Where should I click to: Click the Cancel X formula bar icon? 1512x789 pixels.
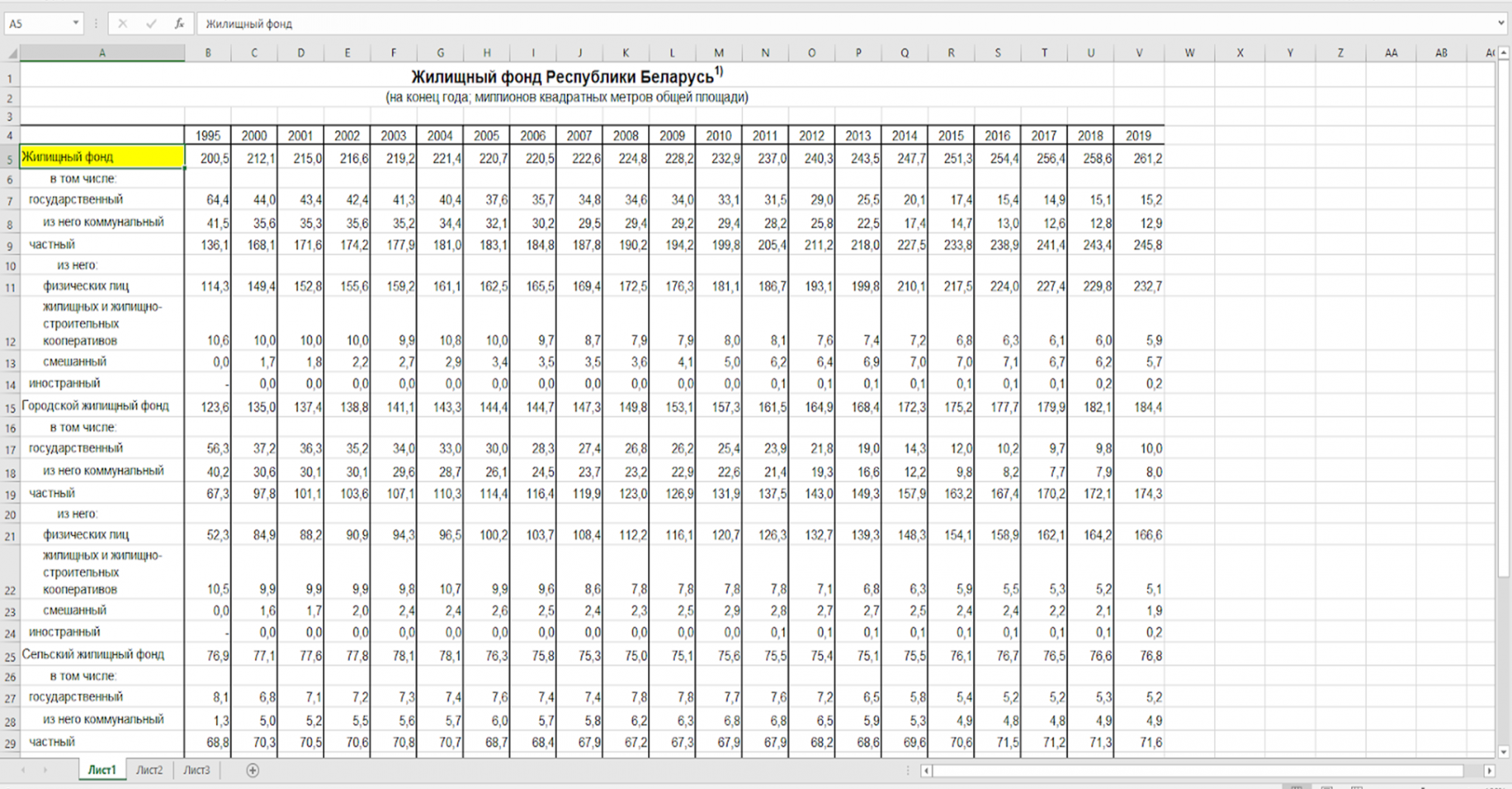click(122, 23)
